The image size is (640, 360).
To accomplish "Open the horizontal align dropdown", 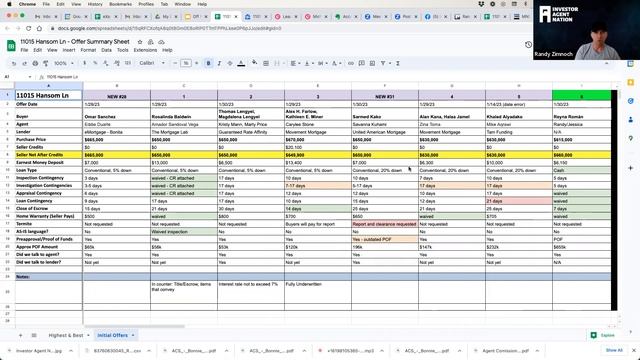I will click(294, 63).
